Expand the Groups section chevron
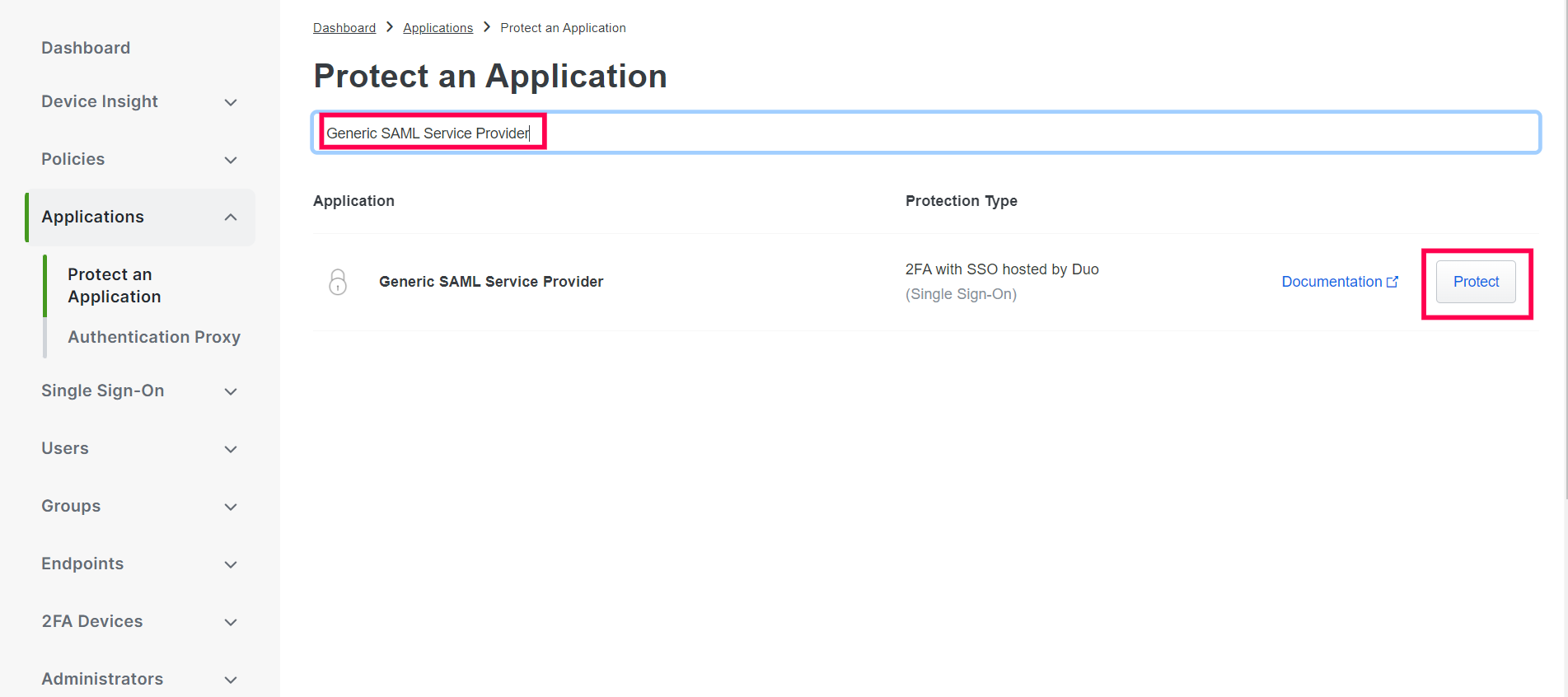The width and height of the screenshot is (1568, 697). click(x=231, y=507)
